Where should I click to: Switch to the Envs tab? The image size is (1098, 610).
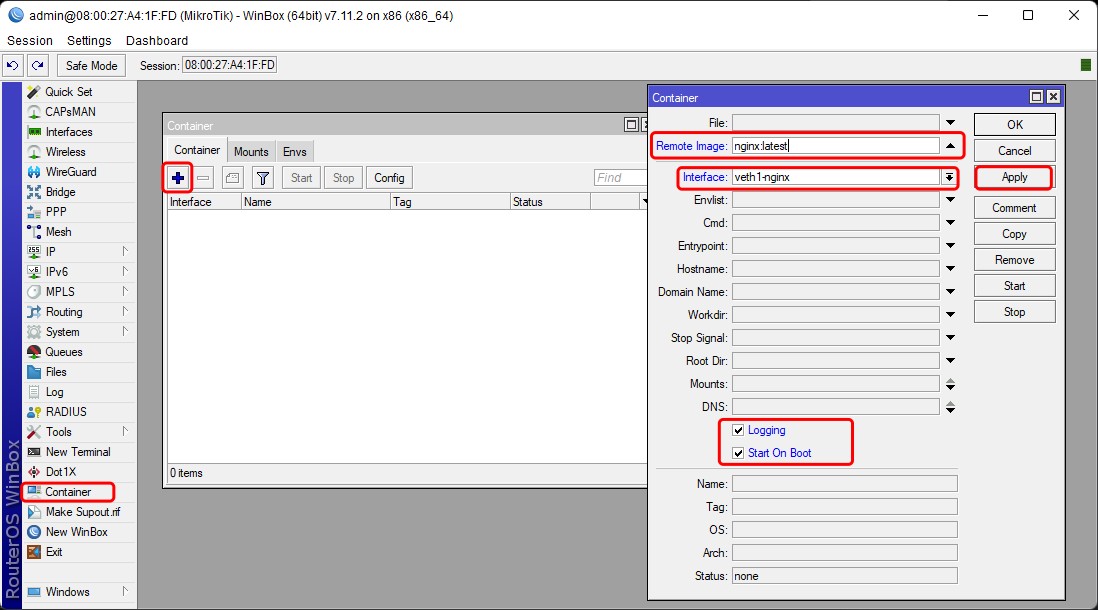click(x=295, y=151)
